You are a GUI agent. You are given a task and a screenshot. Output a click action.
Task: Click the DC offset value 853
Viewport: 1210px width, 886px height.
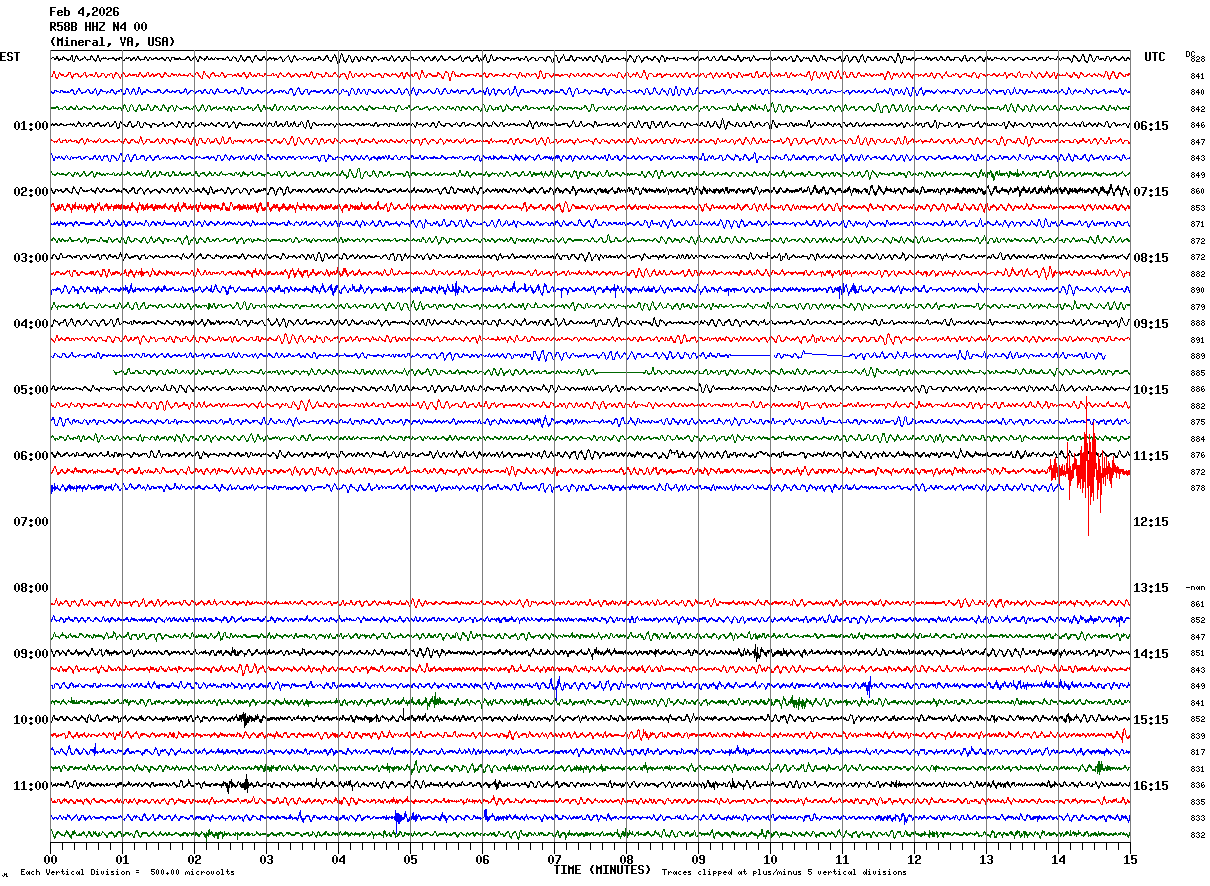click(1198, 208)
